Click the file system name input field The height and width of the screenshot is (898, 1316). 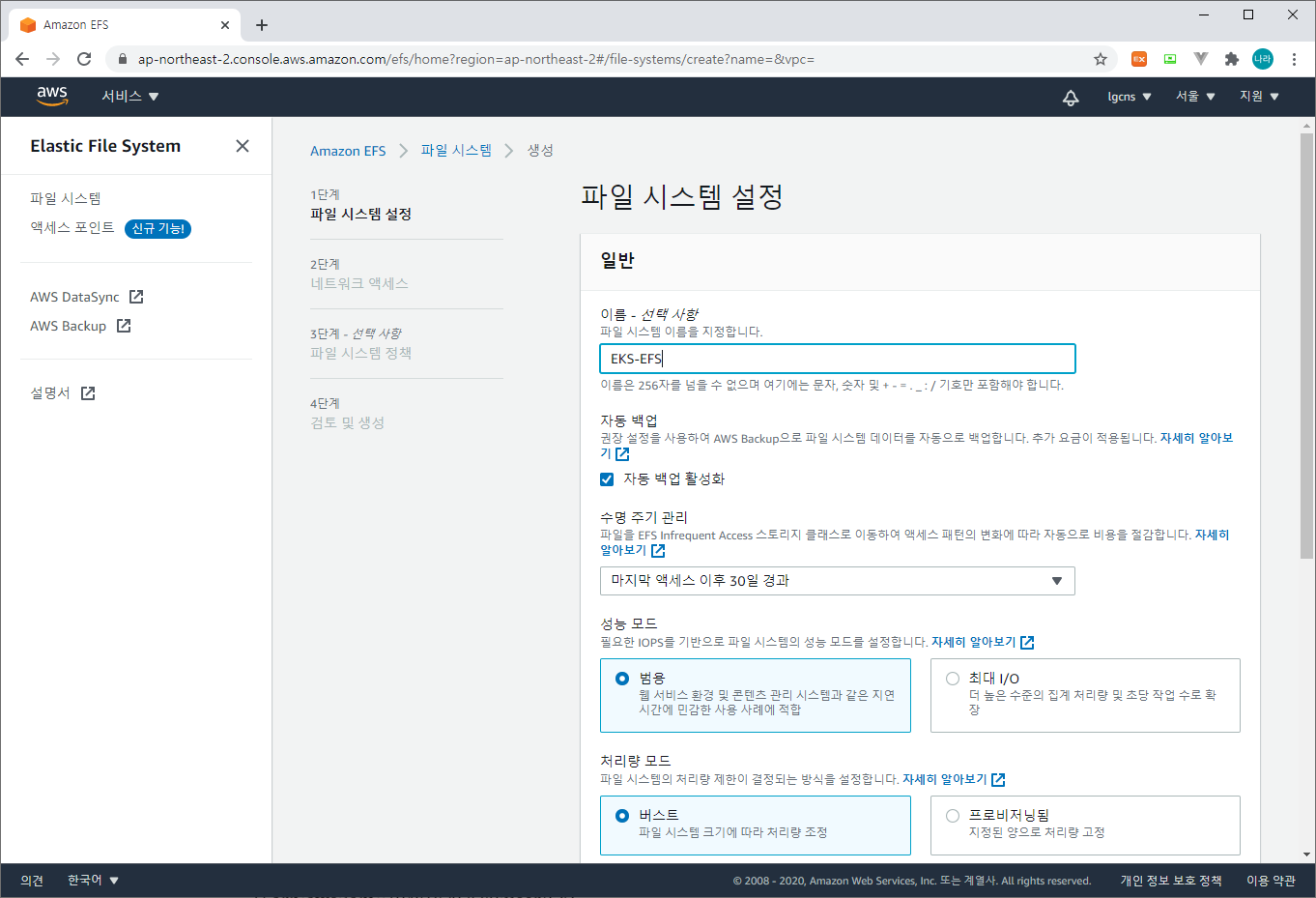click(x=837, y=359)
